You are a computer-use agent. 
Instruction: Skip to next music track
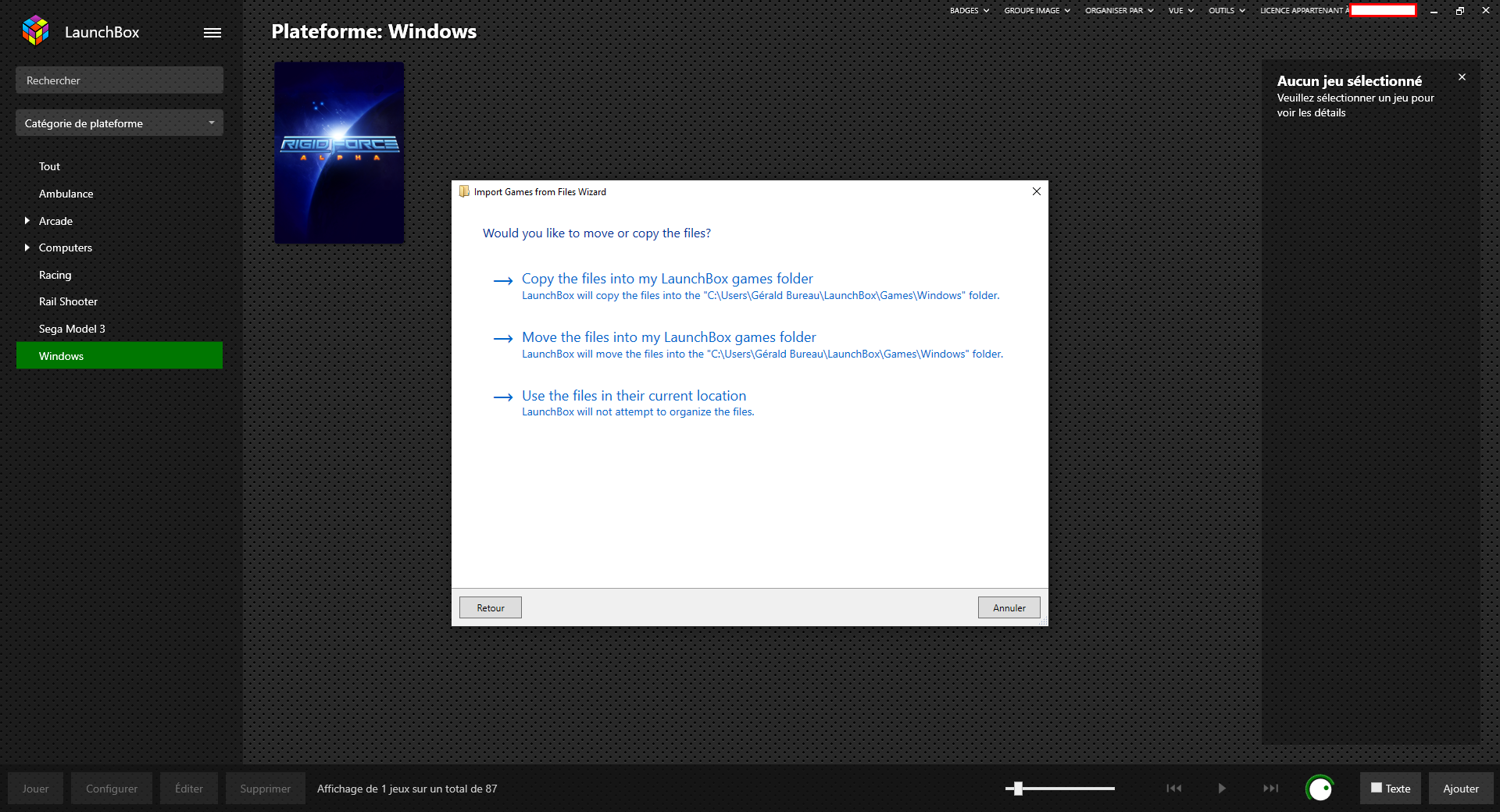click(x=1271, y=789)
